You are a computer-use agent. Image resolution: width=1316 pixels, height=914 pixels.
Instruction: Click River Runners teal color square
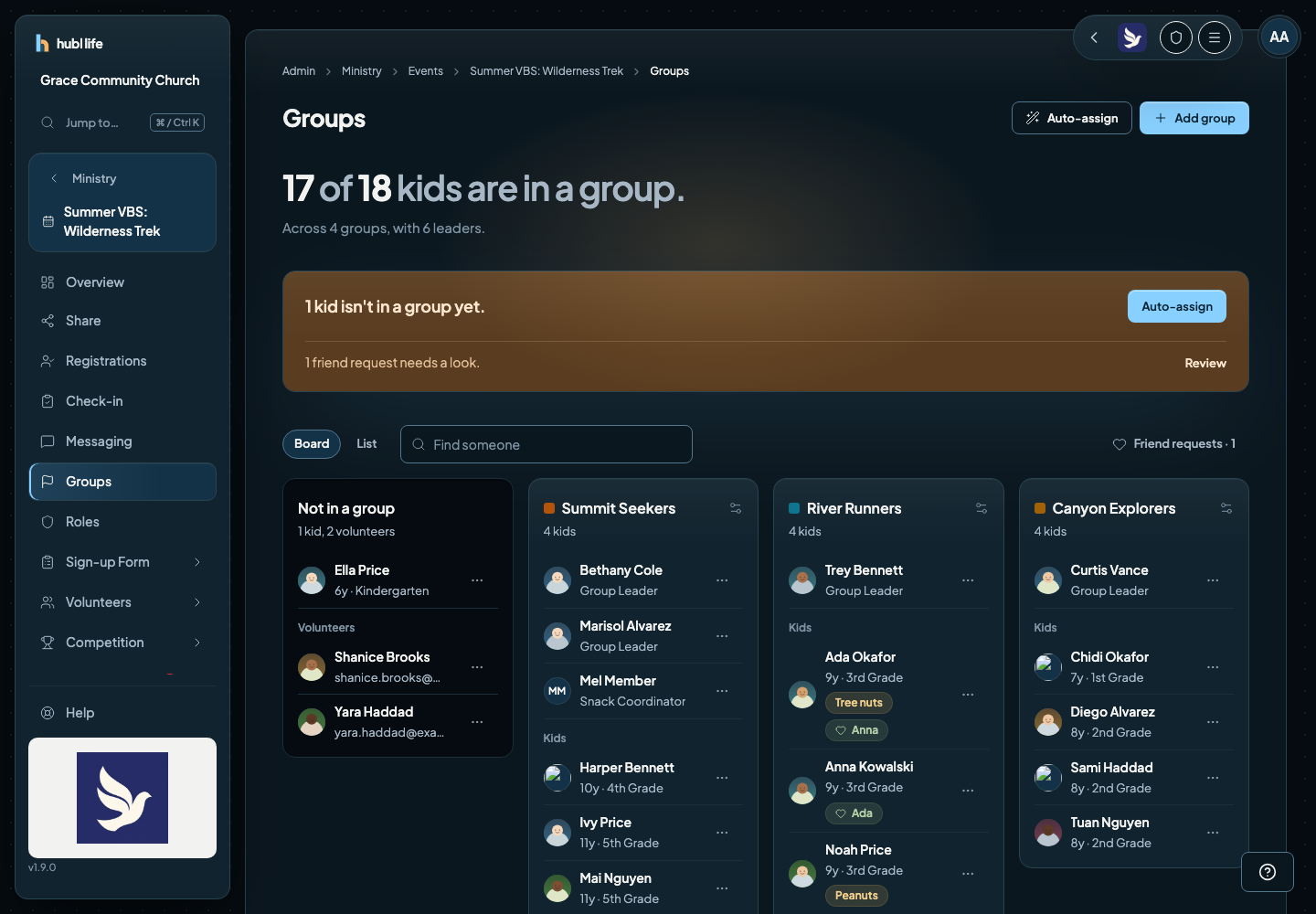[794, 508]
